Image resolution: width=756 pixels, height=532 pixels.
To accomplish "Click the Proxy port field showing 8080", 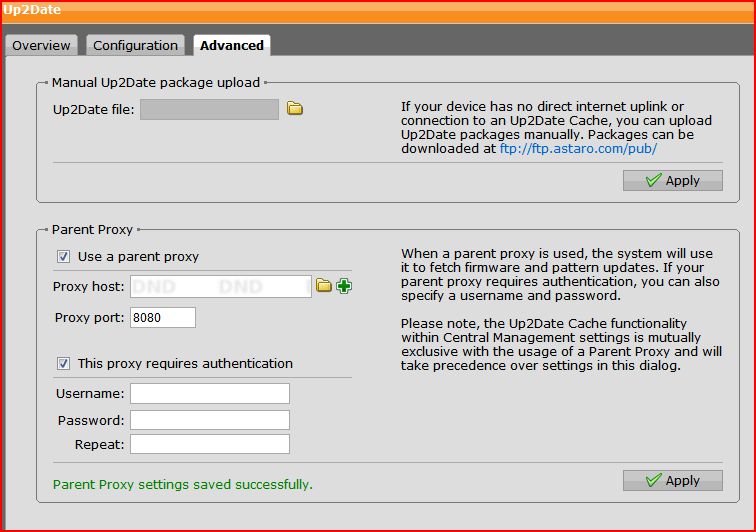I will click(x=162, y=318).
